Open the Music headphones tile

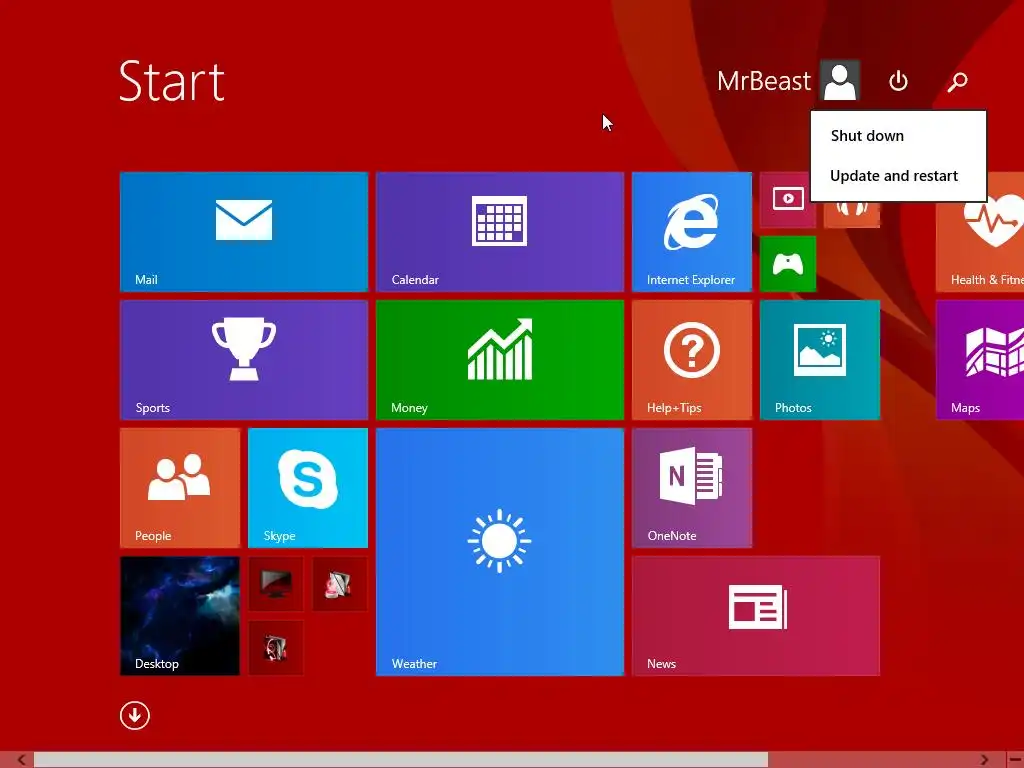852,214
